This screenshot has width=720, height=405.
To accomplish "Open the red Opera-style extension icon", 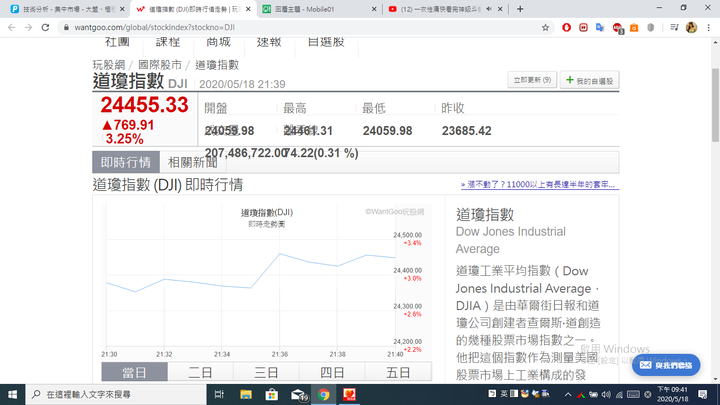I will (566, 28).
